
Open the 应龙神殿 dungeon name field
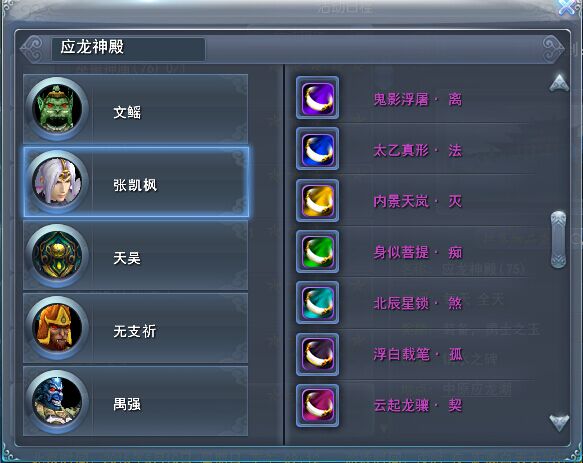[x=128, y=48]
